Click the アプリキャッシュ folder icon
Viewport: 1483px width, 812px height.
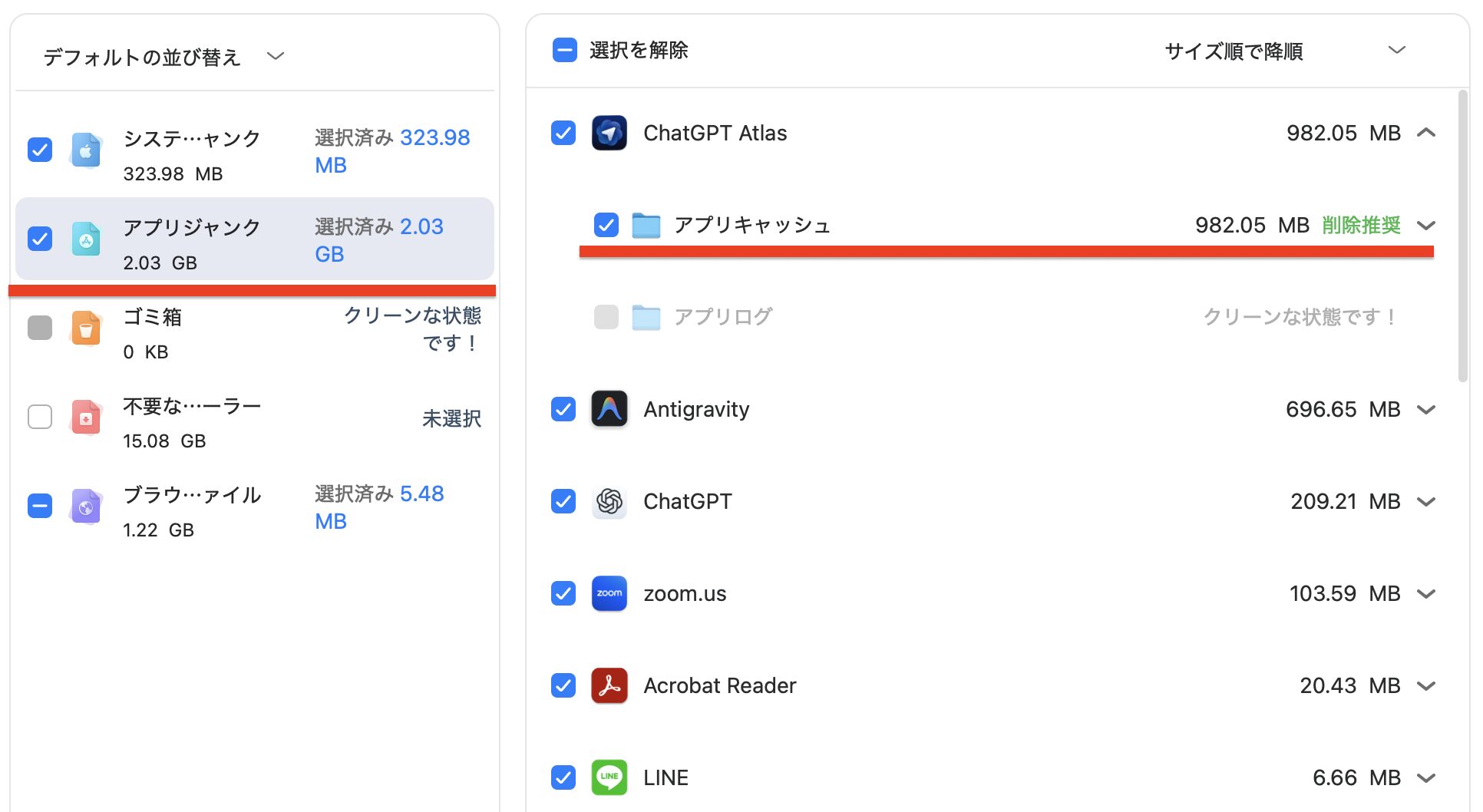click(x=646, y=225)
